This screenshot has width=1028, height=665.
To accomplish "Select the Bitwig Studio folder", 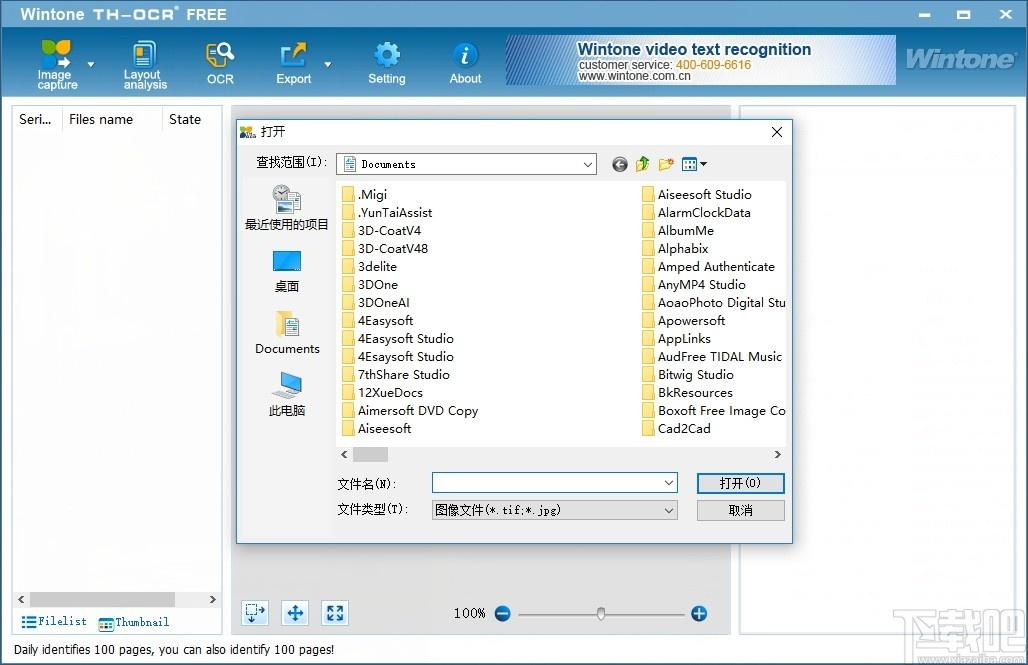I will 688,374.
